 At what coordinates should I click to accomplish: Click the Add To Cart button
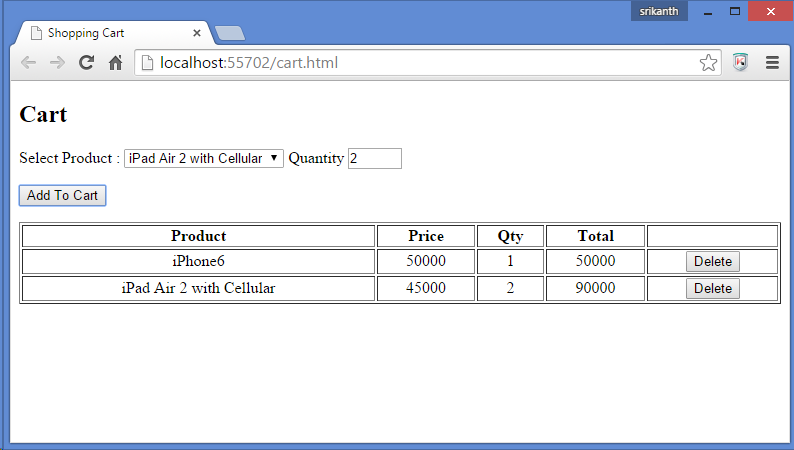coord(62,195)
